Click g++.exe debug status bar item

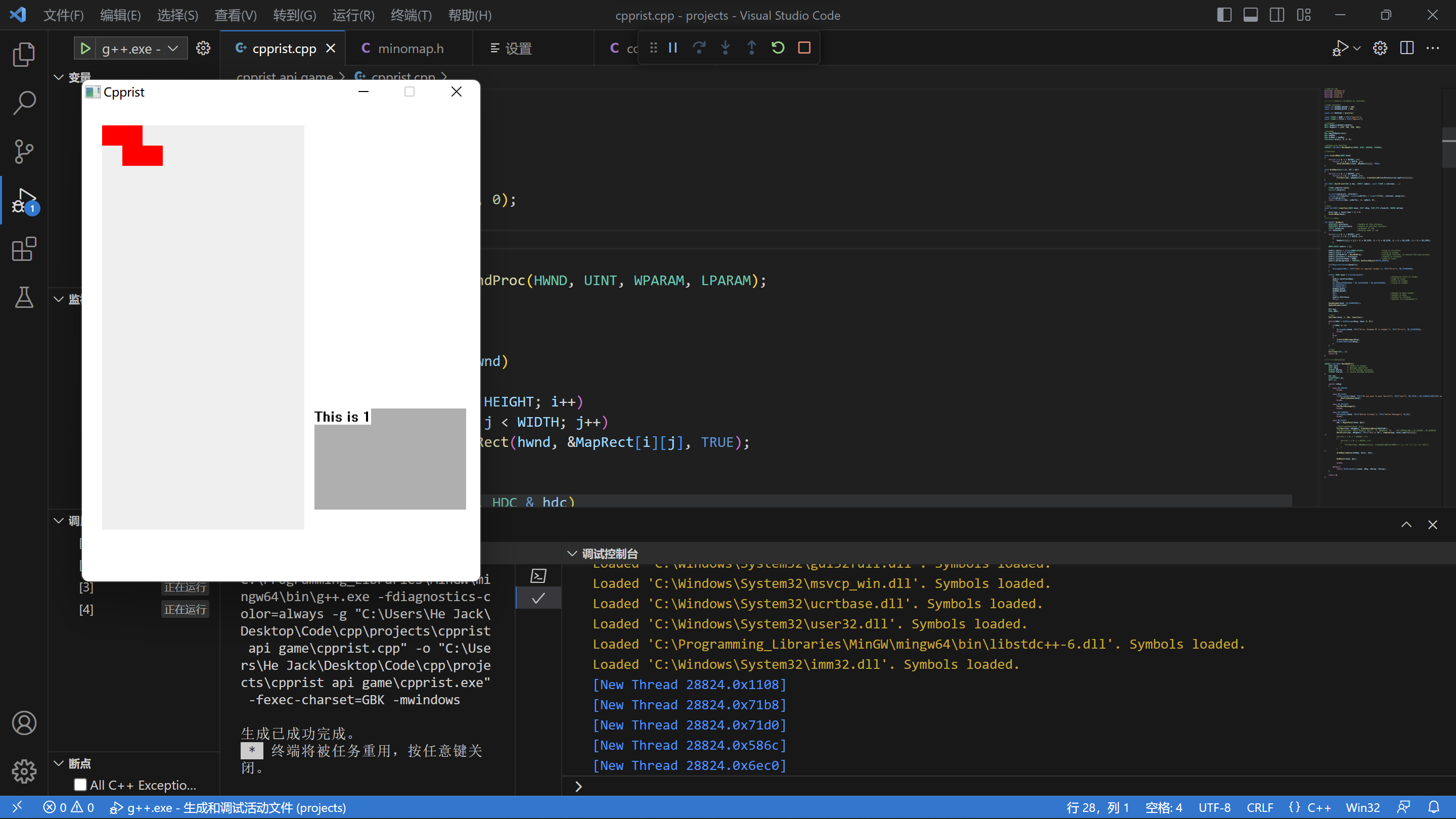click(227, 807)
